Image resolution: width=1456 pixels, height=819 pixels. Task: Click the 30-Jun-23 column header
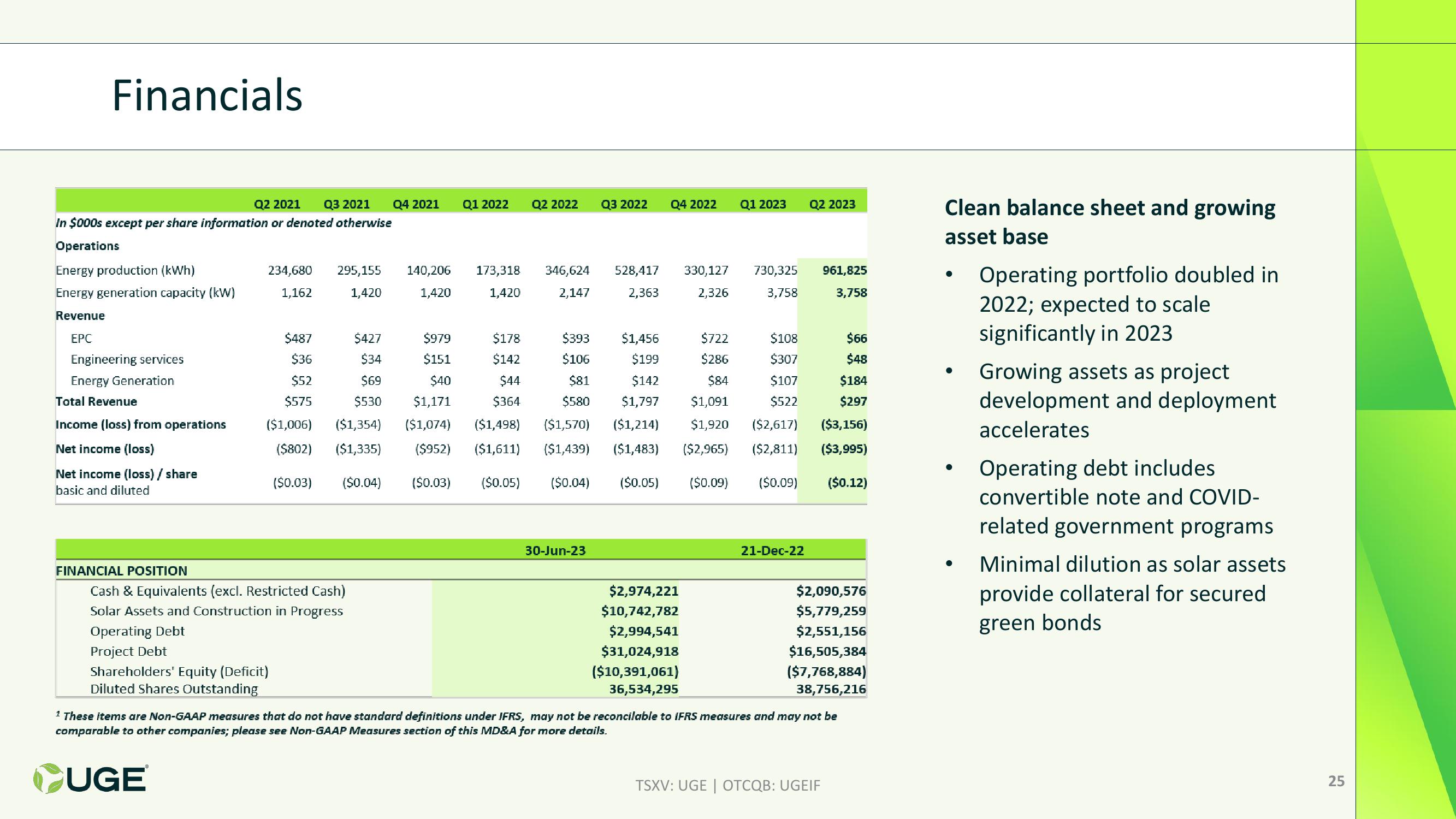pyautogui.click(x=555, y=550)
